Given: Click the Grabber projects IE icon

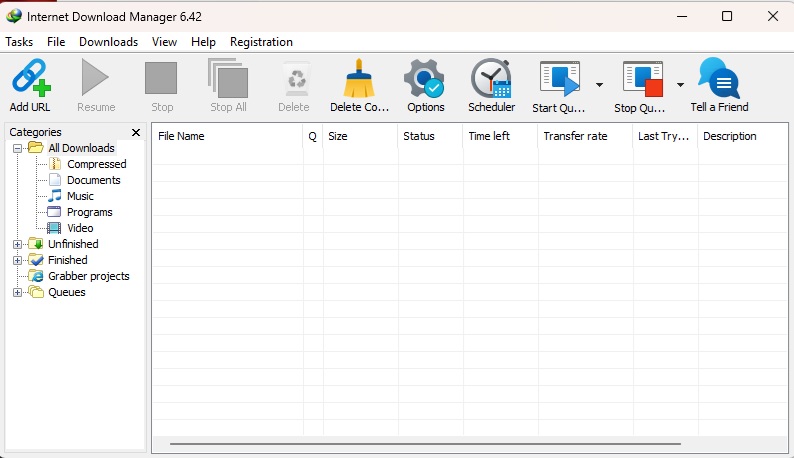Looking at the screenshot, I should point(36,276).
